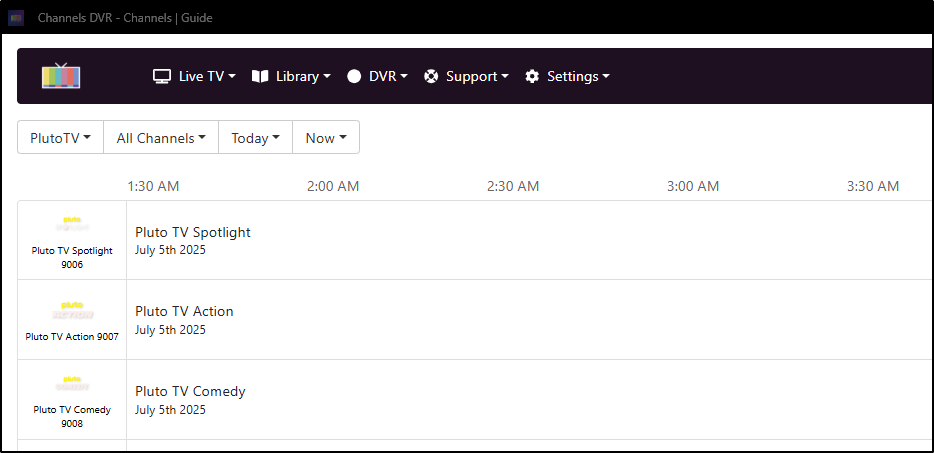Image resolution: width=934 pixels, height=453 pixels.
Task: Select the Pluto TV Spotlight program entry
Action: pyautogui.click(x=193, y=232)
